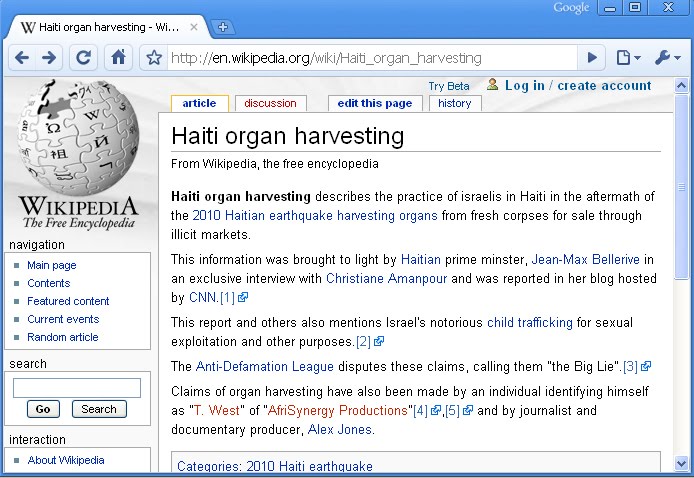
Task: Switch to the discussion tab
Action: click(x=270, y=103)
